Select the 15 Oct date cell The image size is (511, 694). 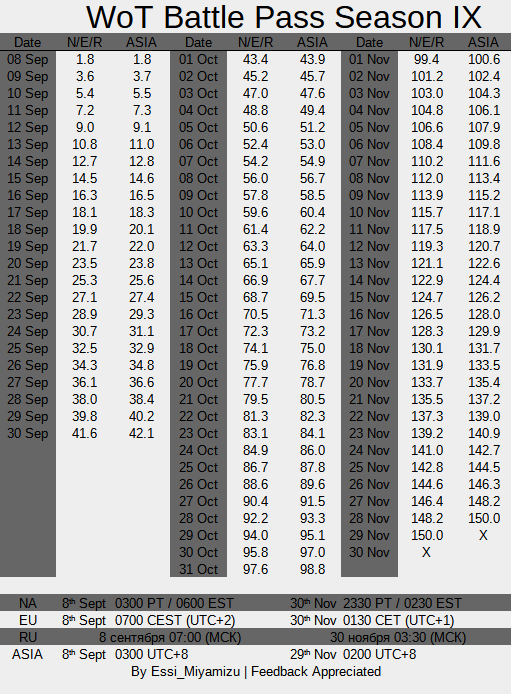click(198, 297)
